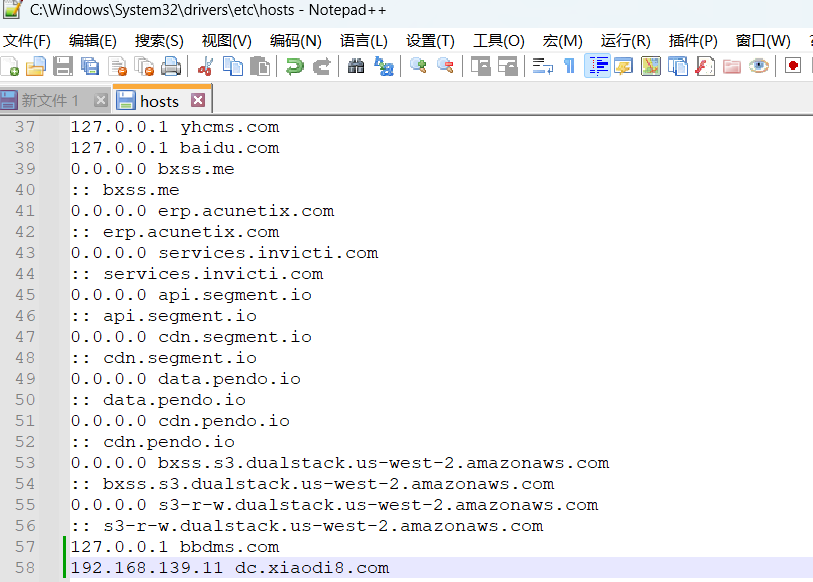This screenshot has height=582, width=813.
Task: Click line number 37 in the margin
Action: (x=25, y=127)
